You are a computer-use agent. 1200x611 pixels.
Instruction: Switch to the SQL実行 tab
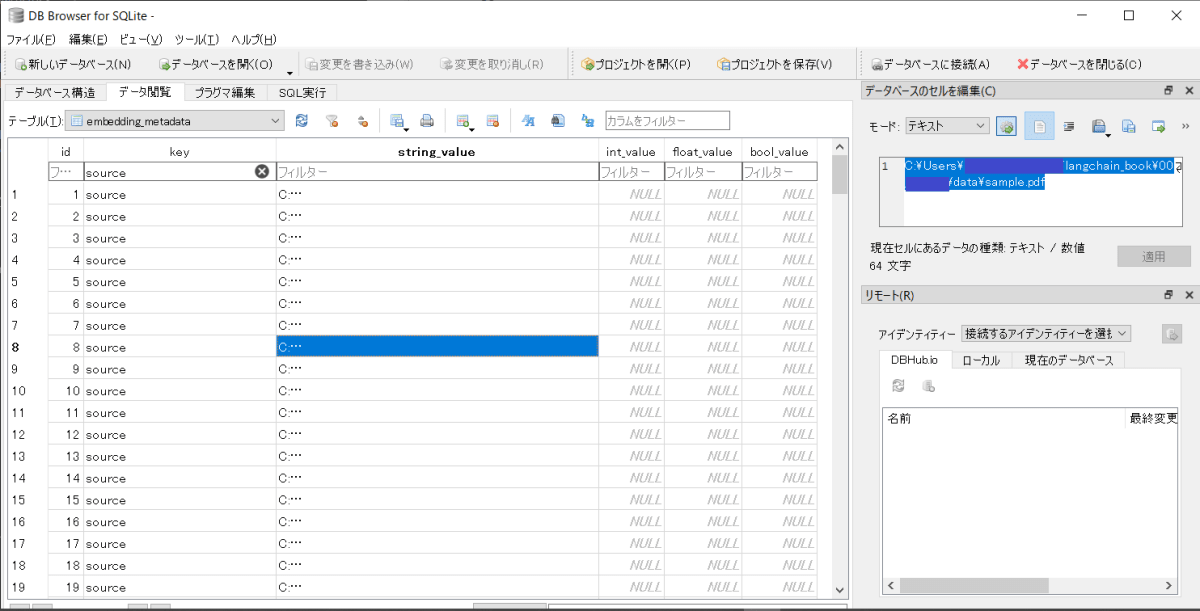coord(302,92)
